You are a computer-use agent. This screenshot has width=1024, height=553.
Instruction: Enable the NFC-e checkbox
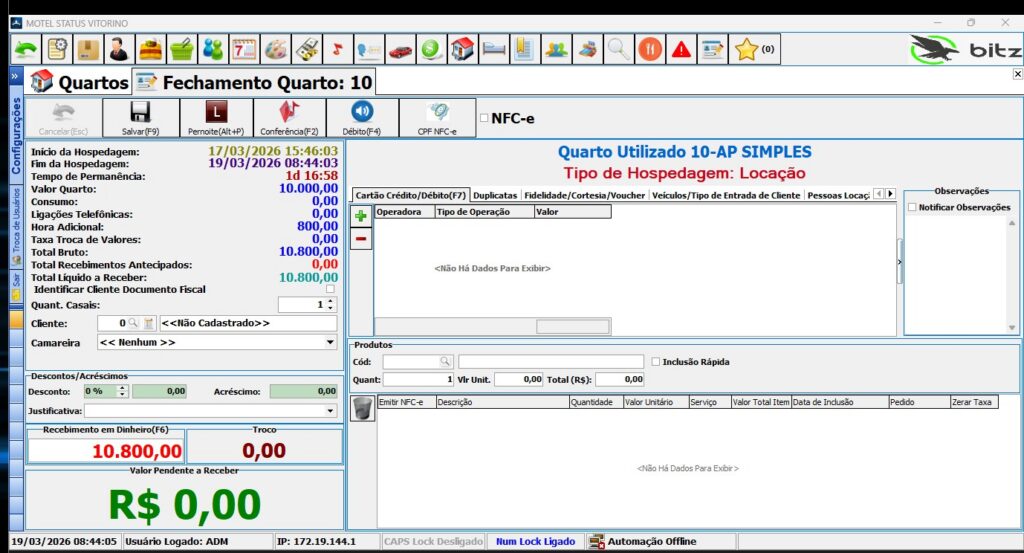click(485, 118)
